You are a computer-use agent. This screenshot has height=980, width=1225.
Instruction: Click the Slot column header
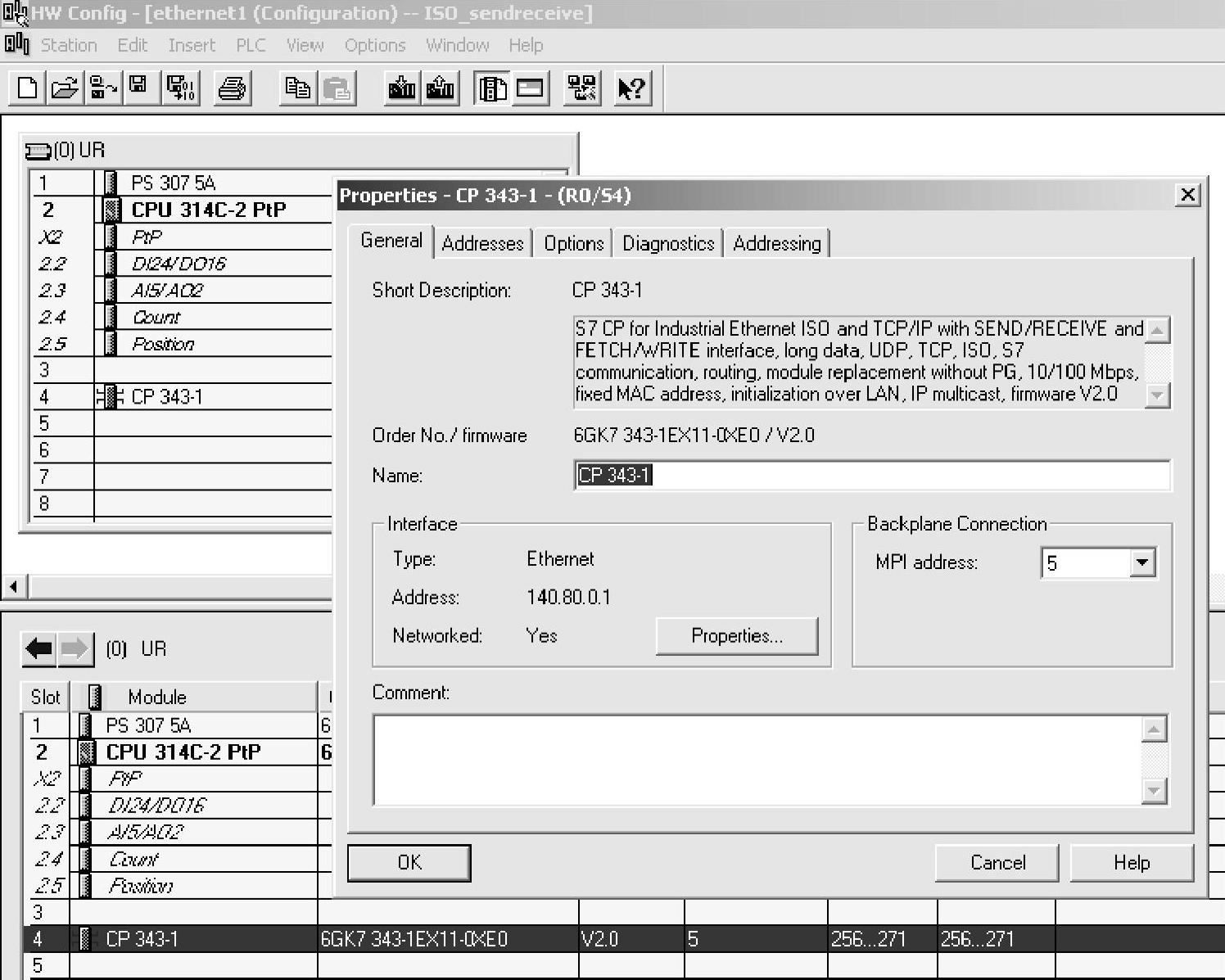[45, 697]
